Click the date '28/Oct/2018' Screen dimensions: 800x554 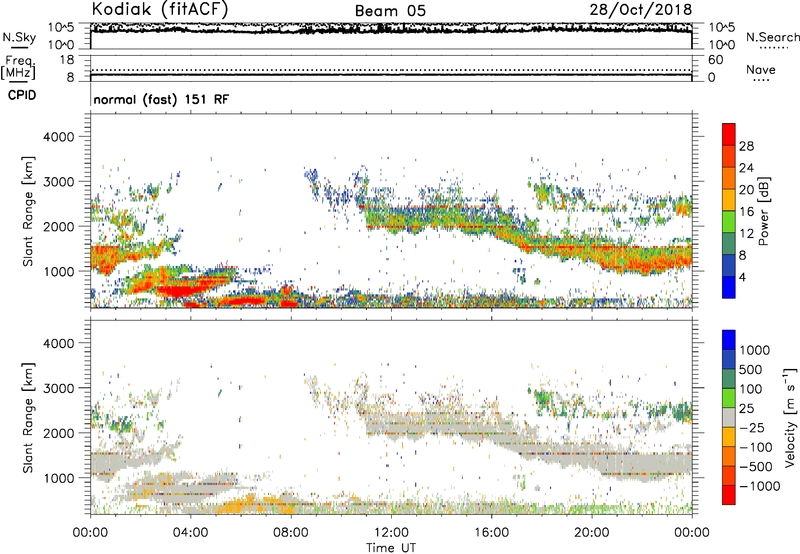641,10
